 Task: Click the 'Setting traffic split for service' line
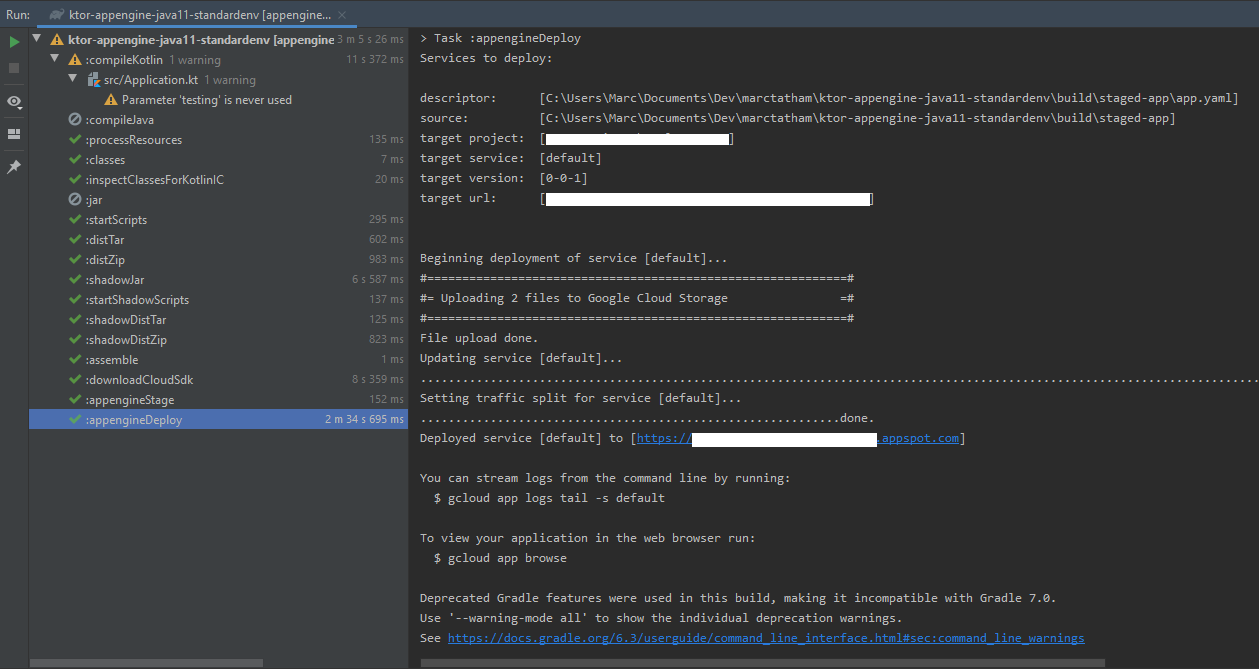581,398
